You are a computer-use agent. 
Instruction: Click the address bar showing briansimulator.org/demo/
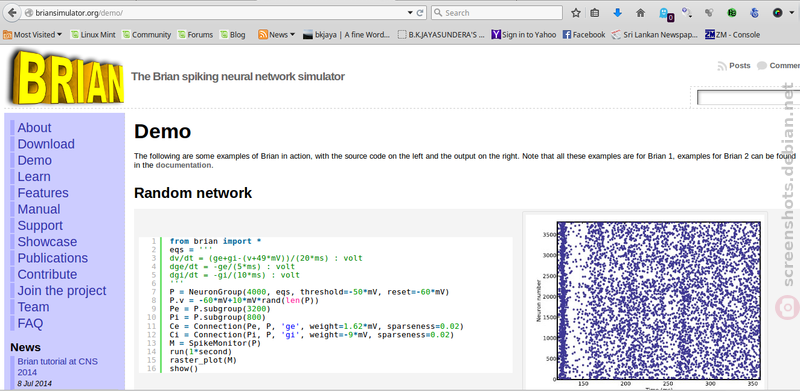pos(214,13)
